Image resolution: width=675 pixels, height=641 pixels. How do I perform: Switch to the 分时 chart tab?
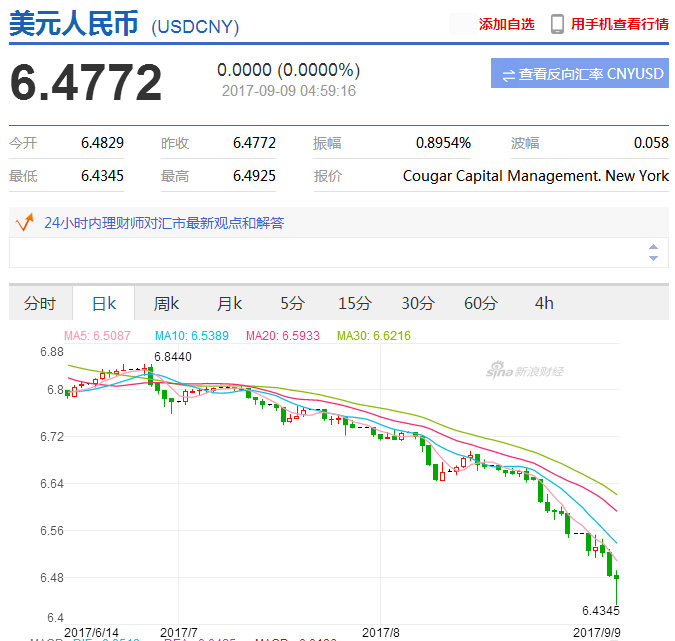tap(40, 303)
